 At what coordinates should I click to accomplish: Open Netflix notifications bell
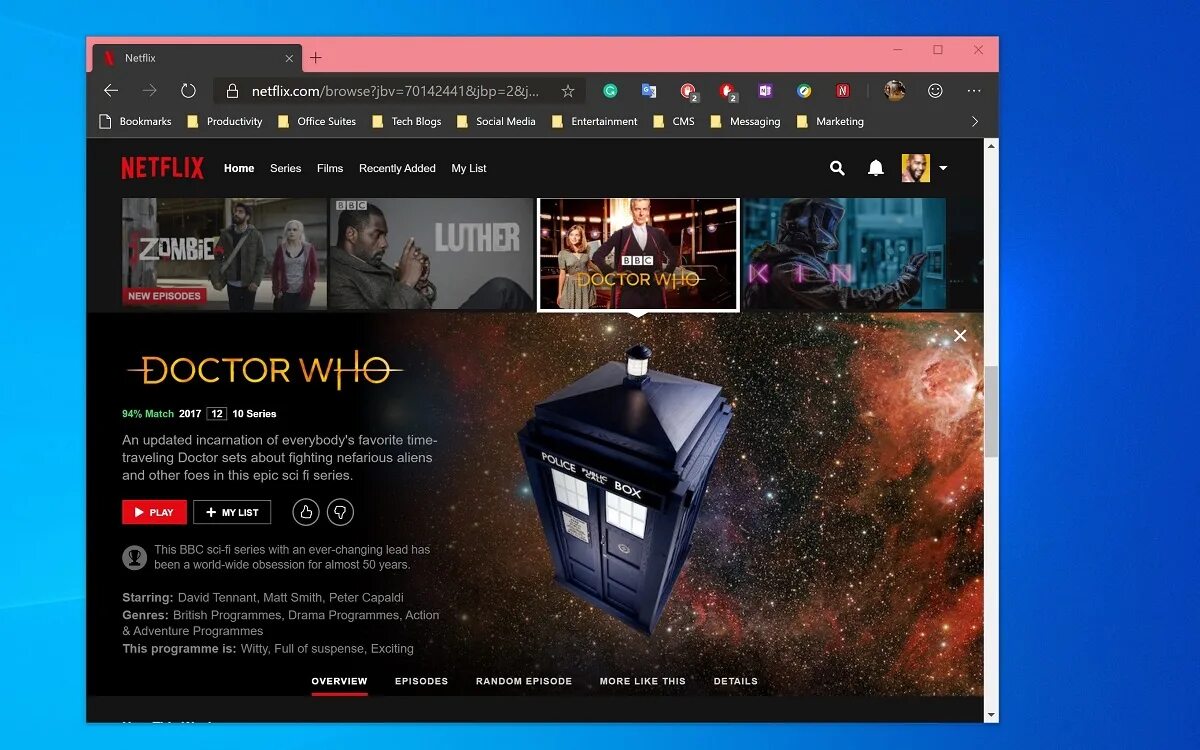876,168
